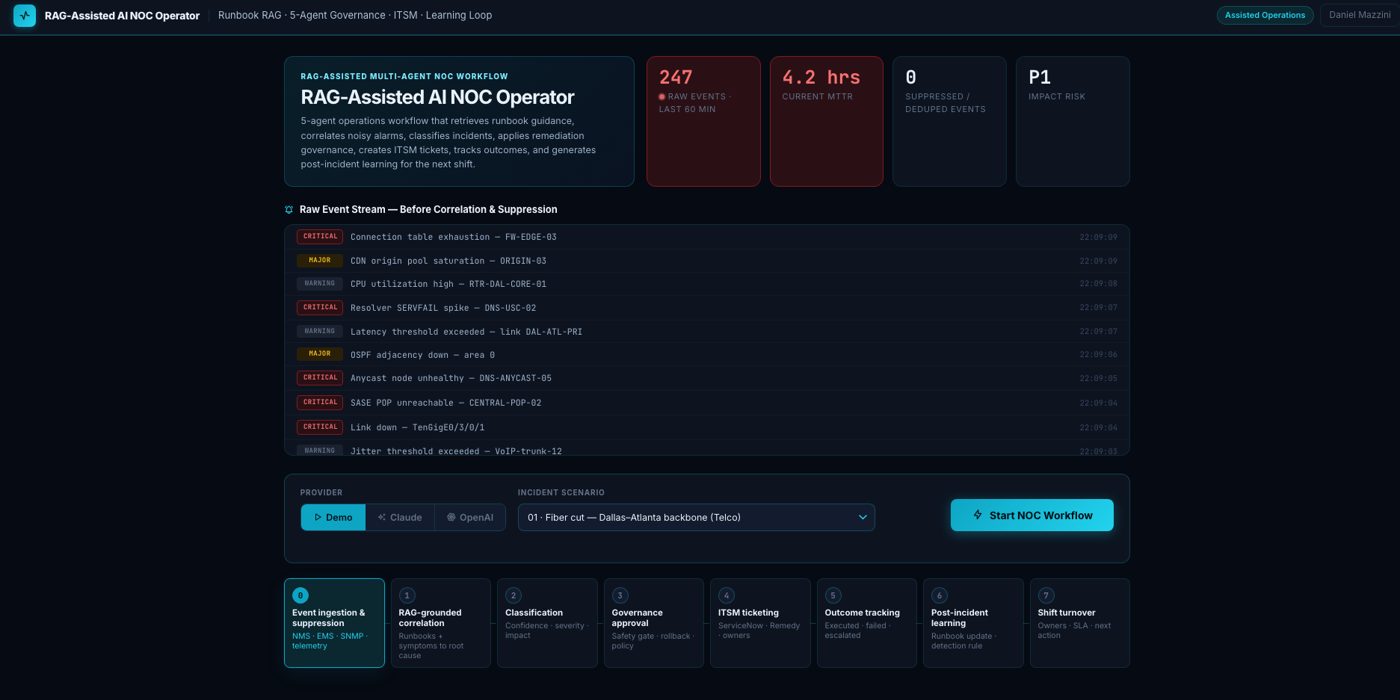The width and height of the screenshot is (1400, 700).
Task: Click the 247 Raw Events stat card
Action: pyautogui.click(x=702, y=121)
